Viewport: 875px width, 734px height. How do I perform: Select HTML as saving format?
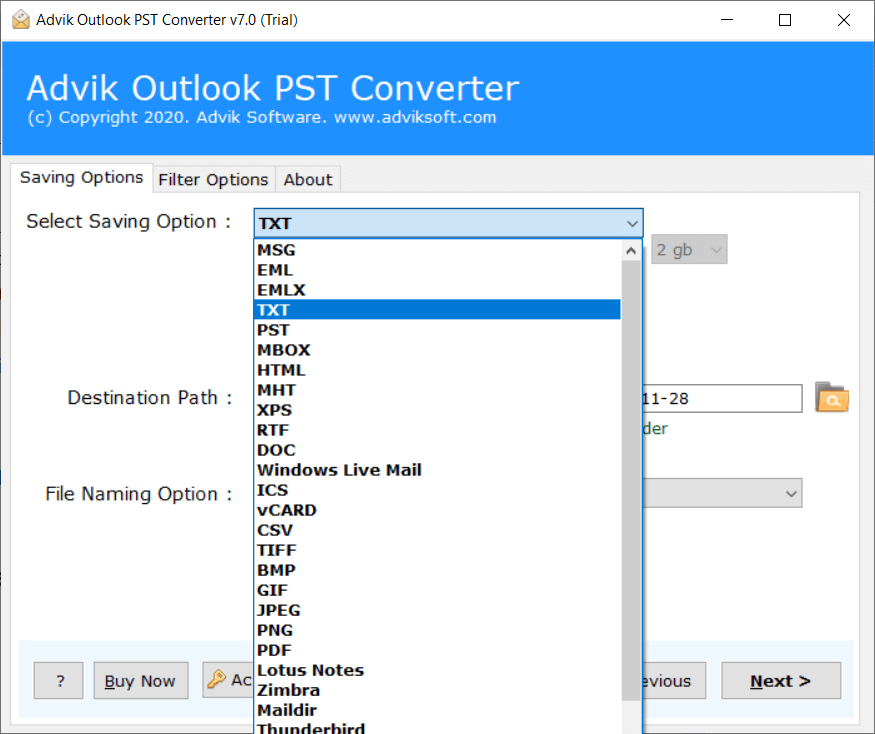437,370
